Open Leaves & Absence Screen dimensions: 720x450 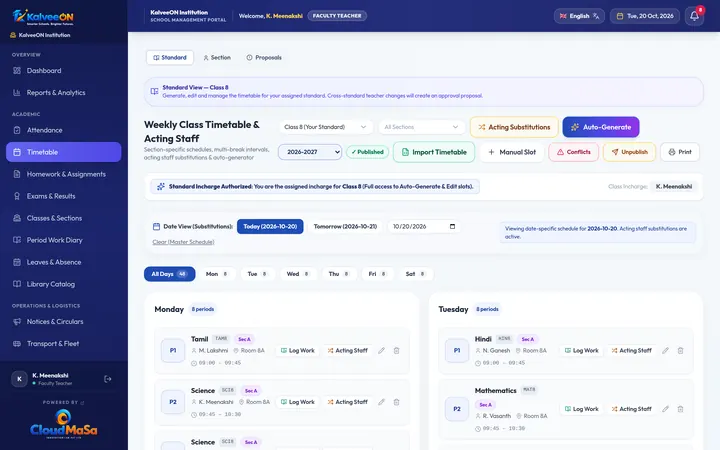(x=63, y=262)
